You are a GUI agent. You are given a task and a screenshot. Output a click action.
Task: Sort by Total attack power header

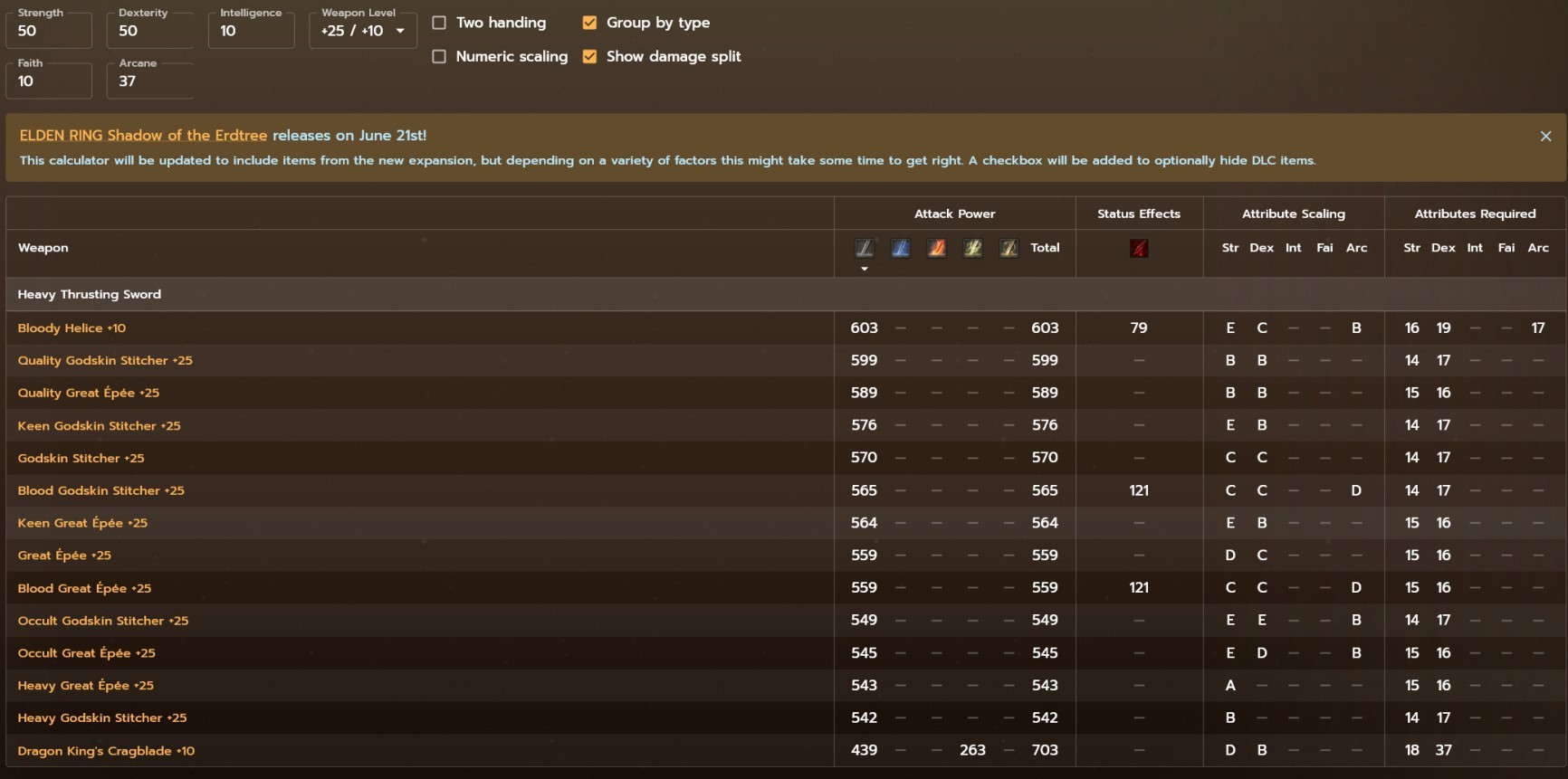pos(1045,248)
